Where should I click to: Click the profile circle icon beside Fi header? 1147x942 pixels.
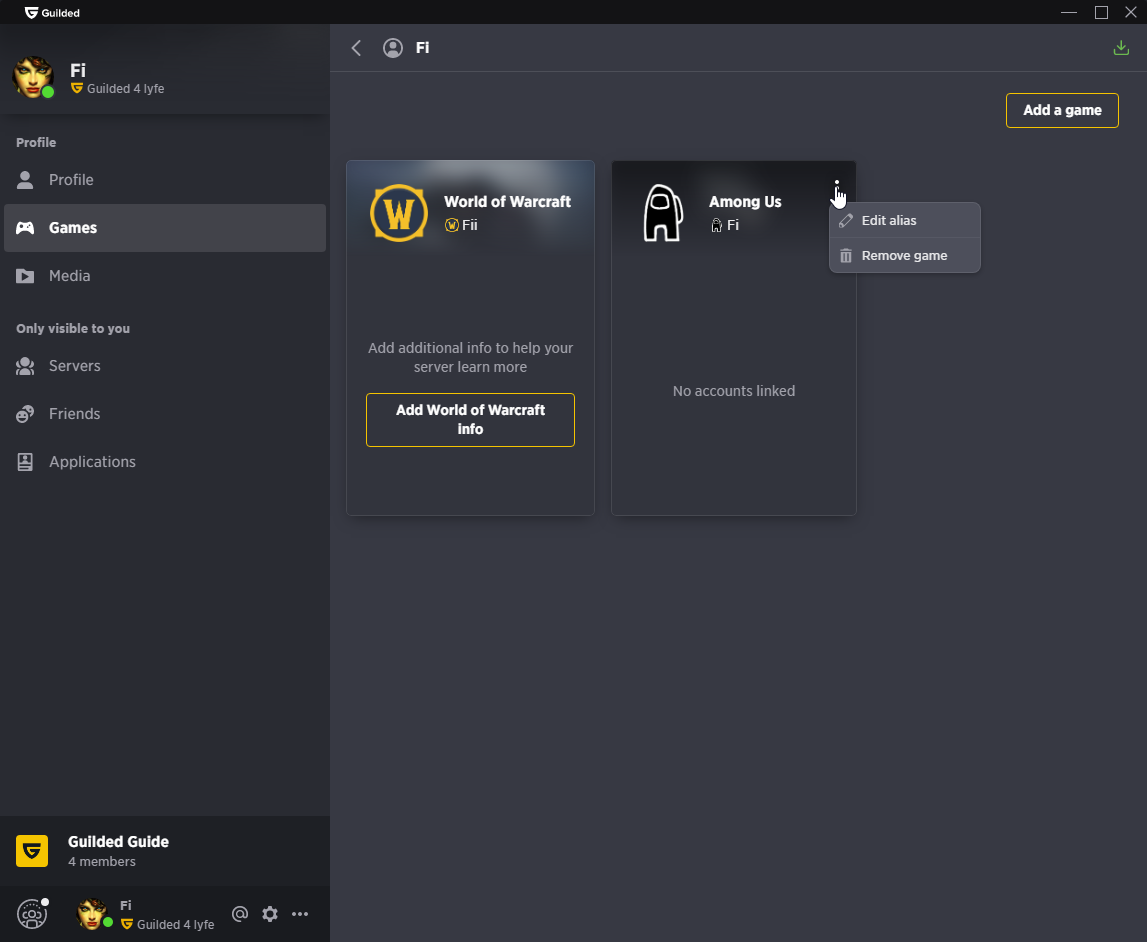393,48
